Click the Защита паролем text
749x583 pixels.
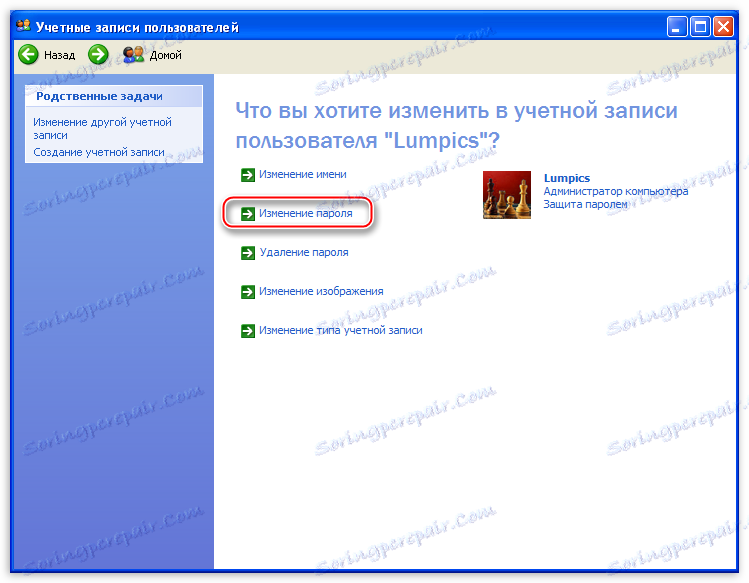(x=586, y=204)
